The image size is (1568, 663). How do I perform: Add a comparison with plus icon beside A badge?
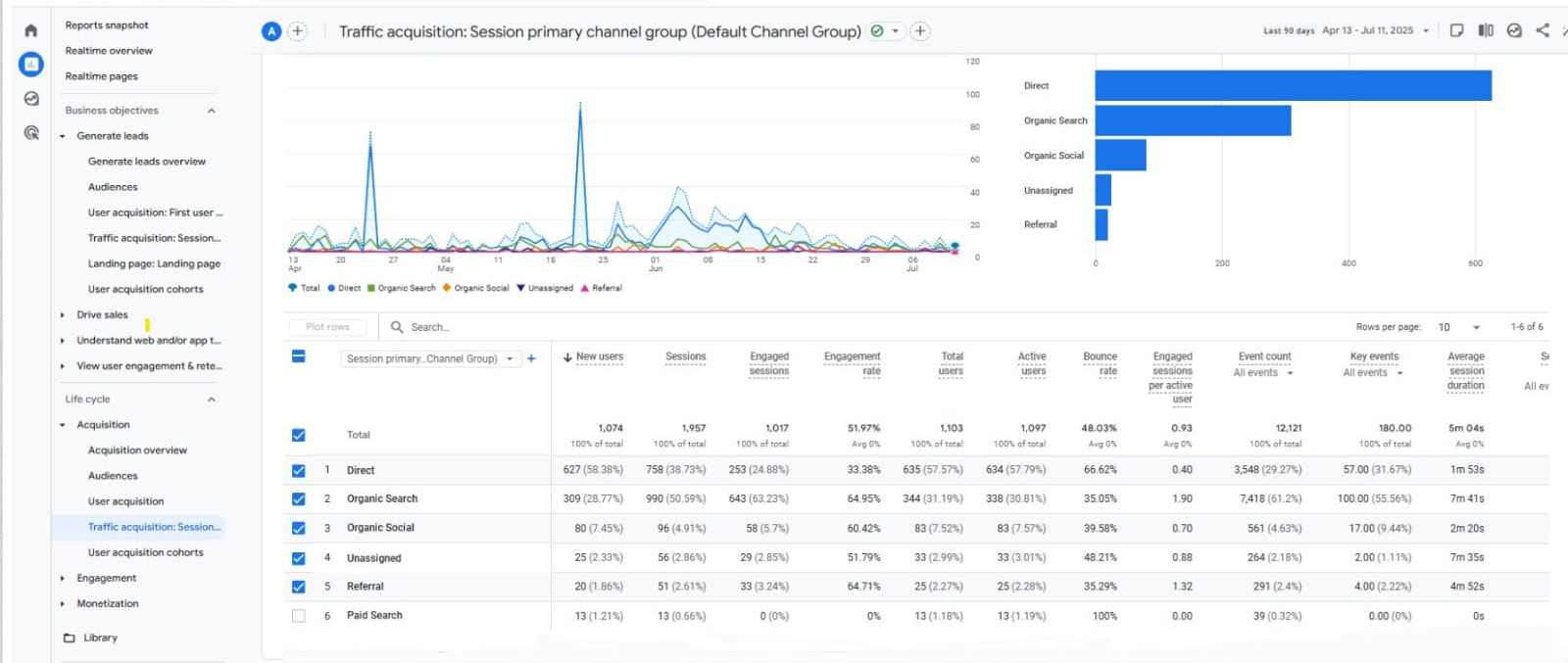click(x=298, y=31)
